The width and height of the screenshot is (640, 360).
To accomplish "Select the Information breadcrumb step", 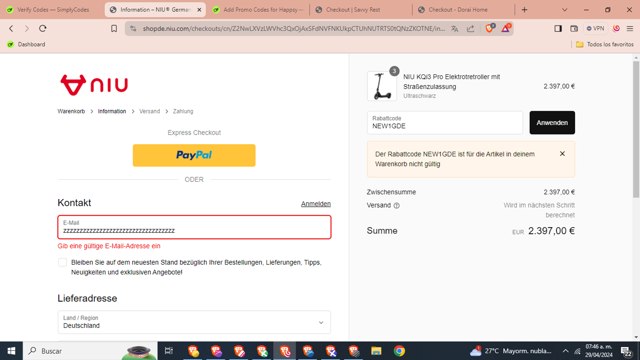I will 112,111.
